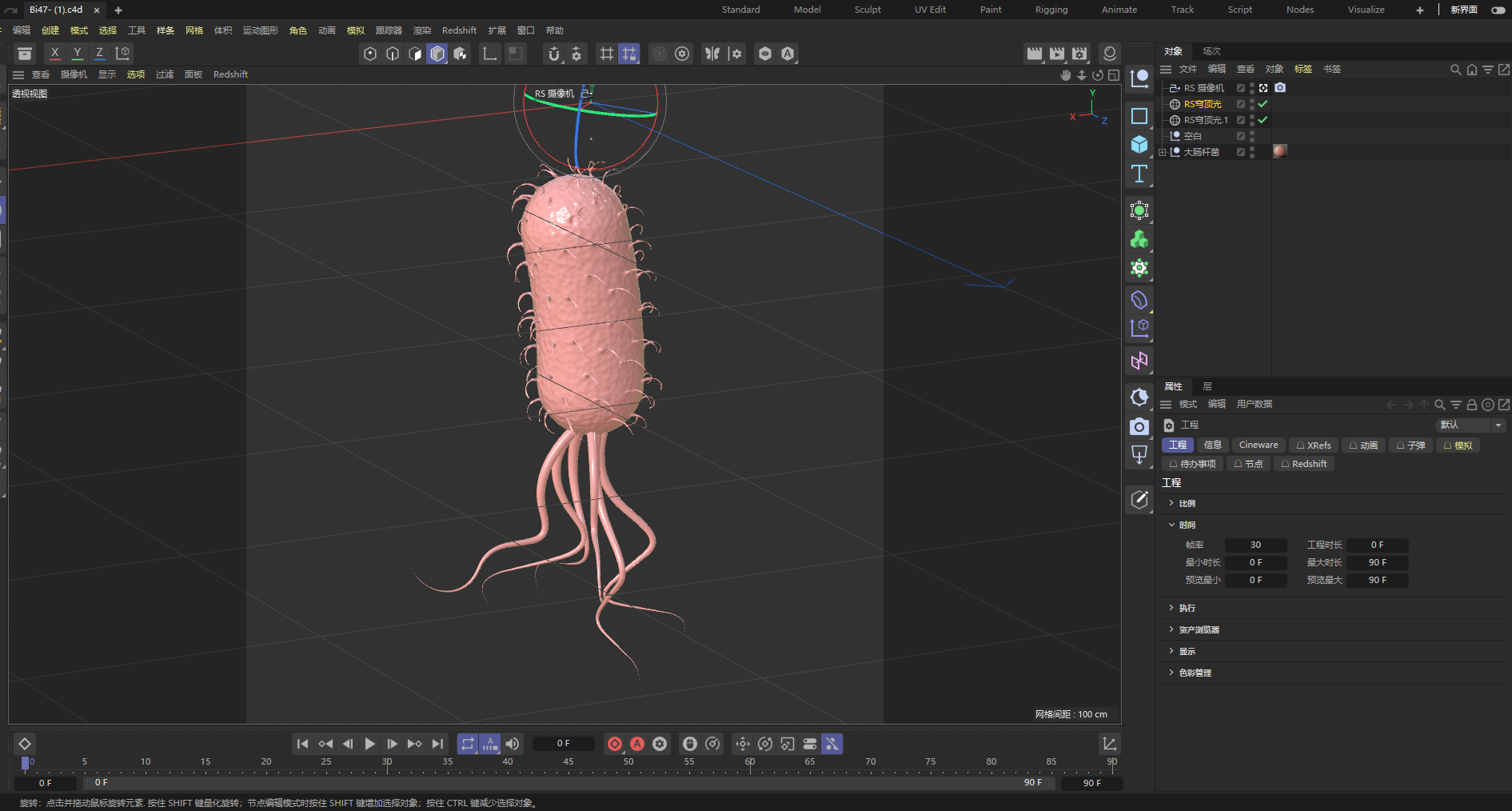Select the Polygons mode icon
Screen dimensions: 1512x811
pos(414,54)
